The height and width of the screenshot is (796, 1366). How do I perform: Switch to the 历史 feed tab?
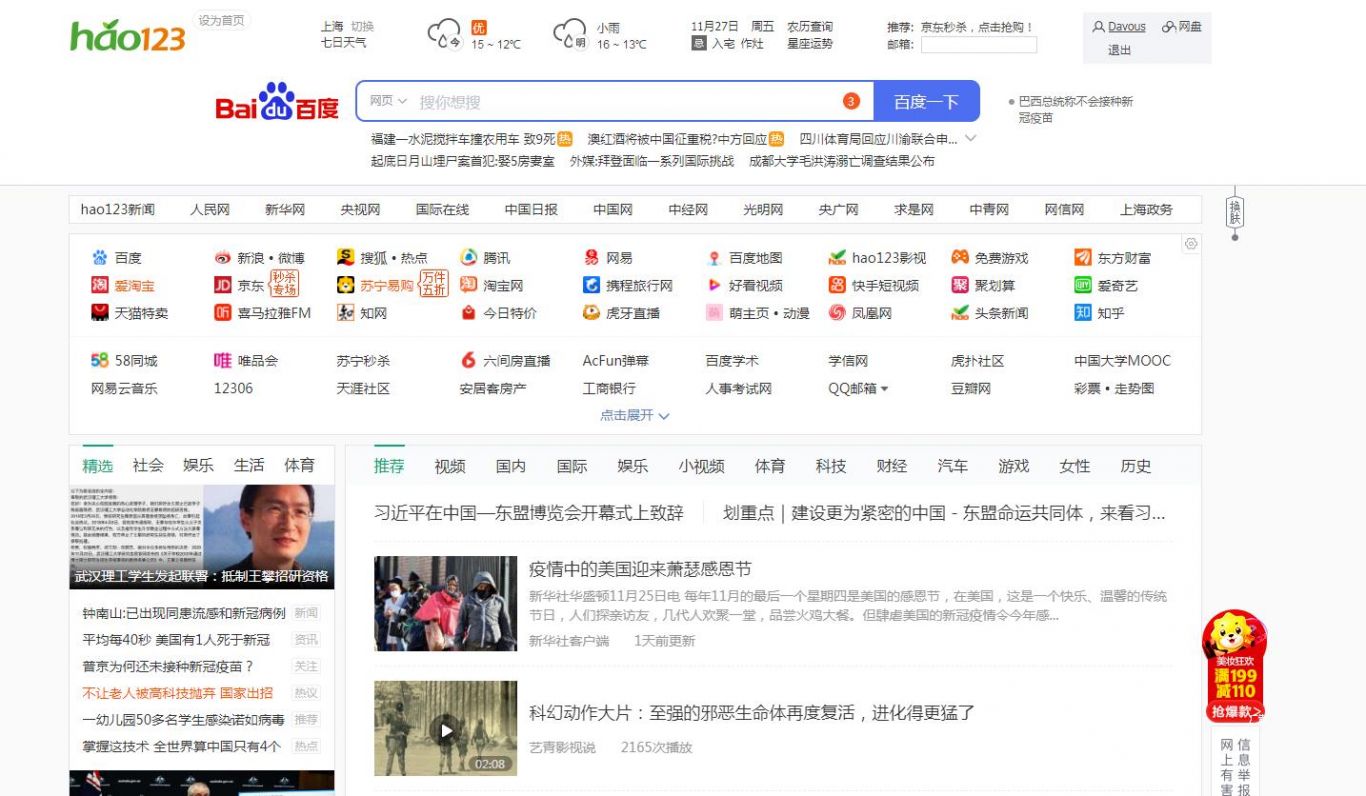[x=1136, y=466]
